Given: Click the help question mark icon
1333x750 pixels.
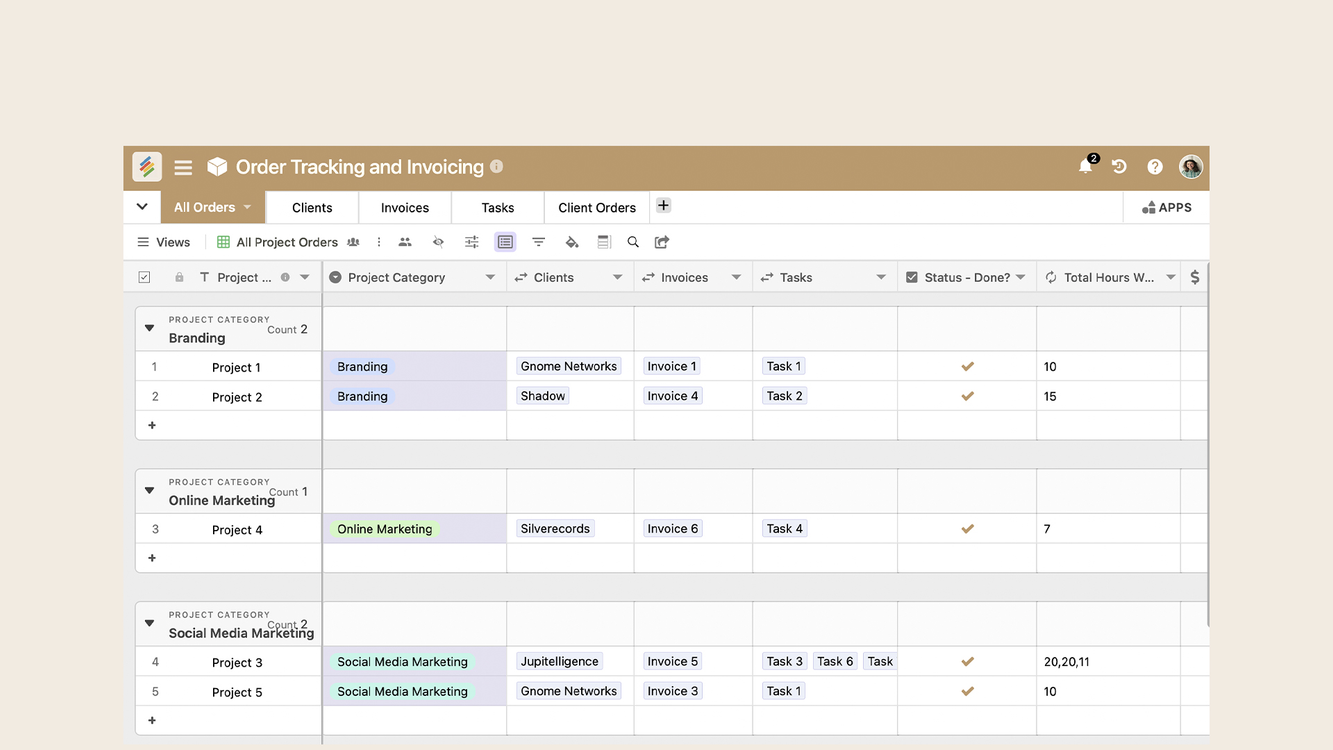Looking at the screenshot, I should 1155,167.
